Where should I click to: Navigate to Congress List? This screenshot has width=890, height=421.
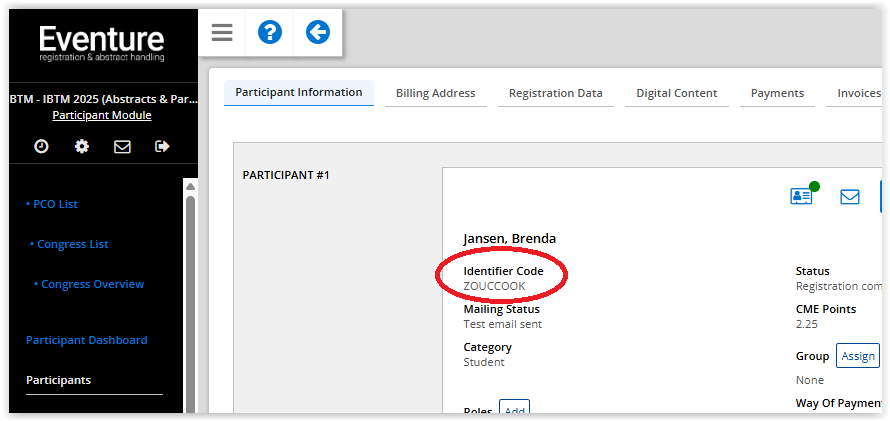pyautogui.click(x=72, y=244)
